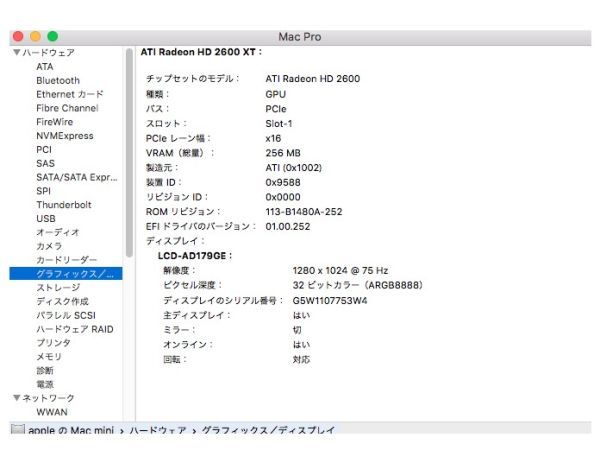The height and width of the screenshot is (463, 600).
Task: Zoom the window with green button
Action: [x=52, y=37]
